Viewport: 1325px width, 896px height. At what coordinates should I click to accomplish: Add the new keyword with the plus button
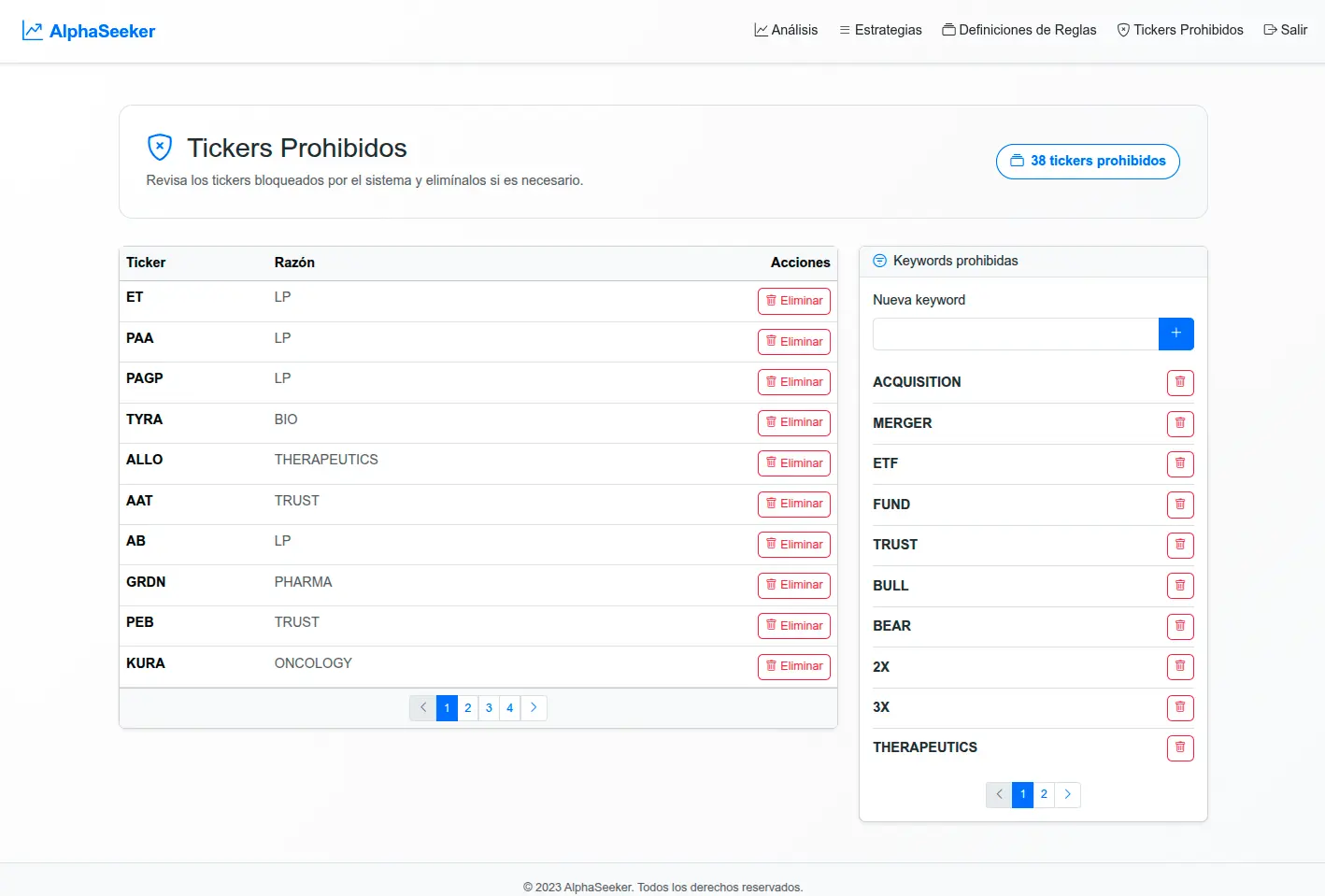(1176, 334)
